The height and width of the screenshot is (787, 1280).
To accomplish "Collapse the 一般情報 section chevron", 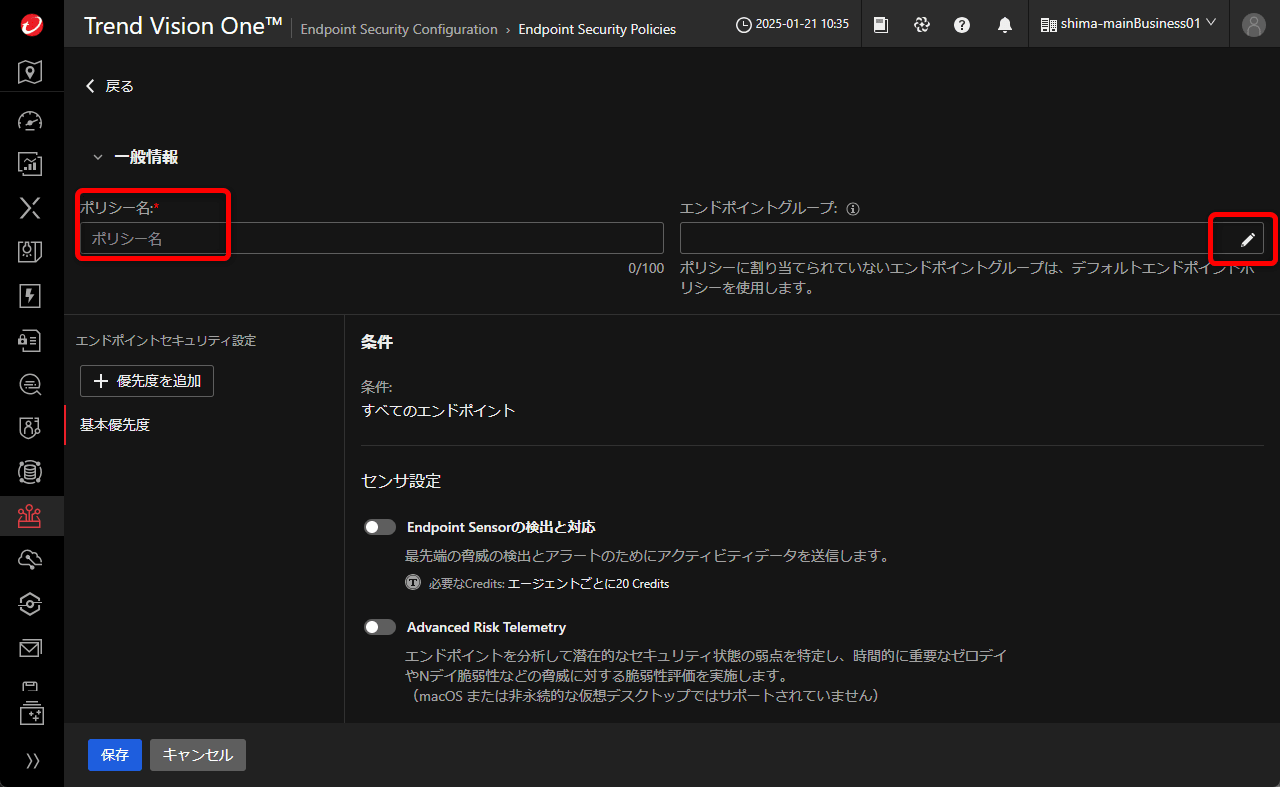I will (x=97, y=157).
